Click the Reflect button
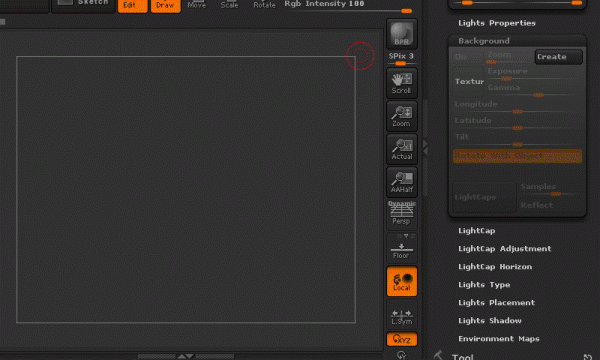Viewport: 600px width, 360px height. tap(550, 205)
